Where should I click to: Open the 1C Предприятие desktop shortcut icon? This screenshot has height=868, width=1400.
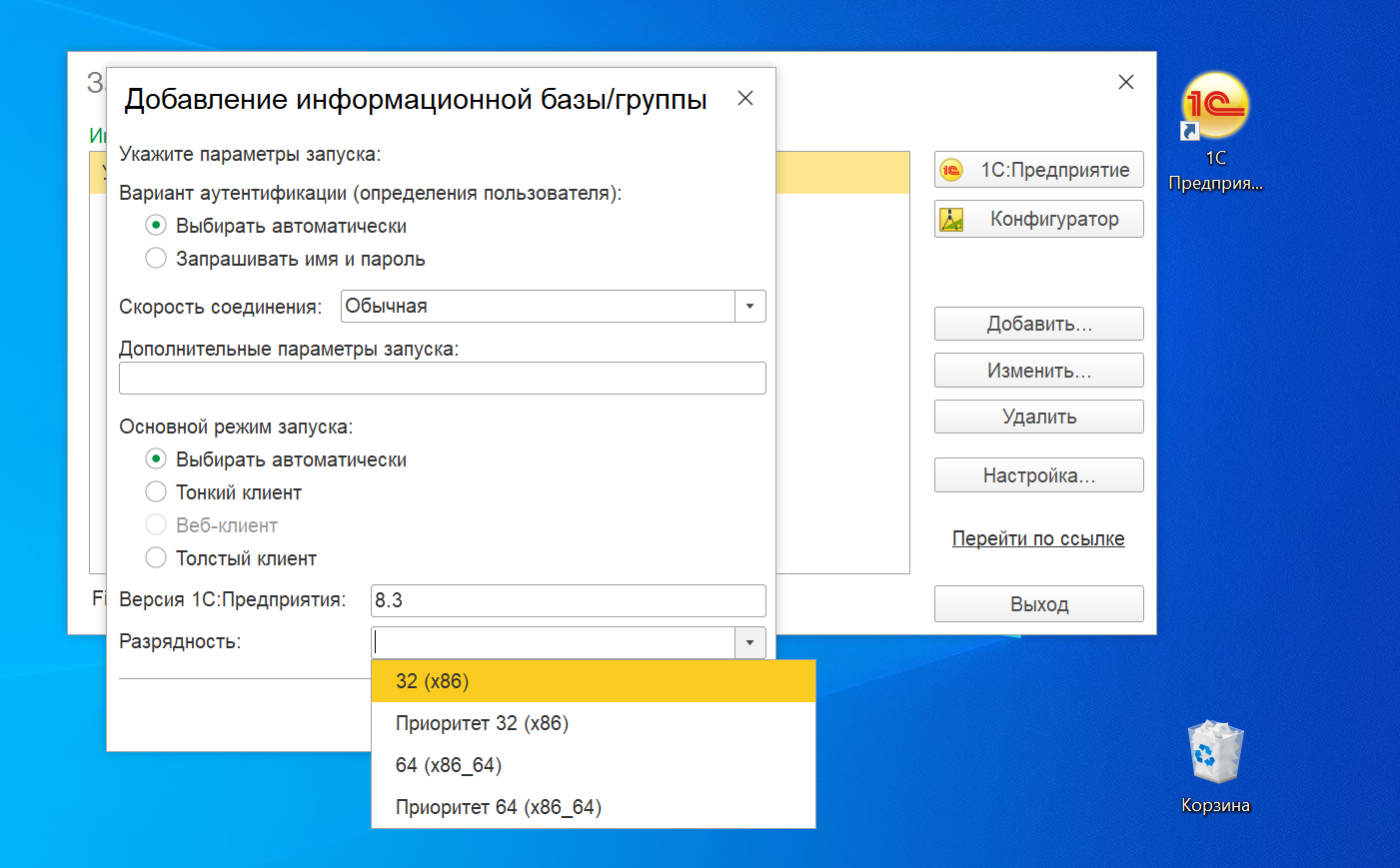point(1215,130)
